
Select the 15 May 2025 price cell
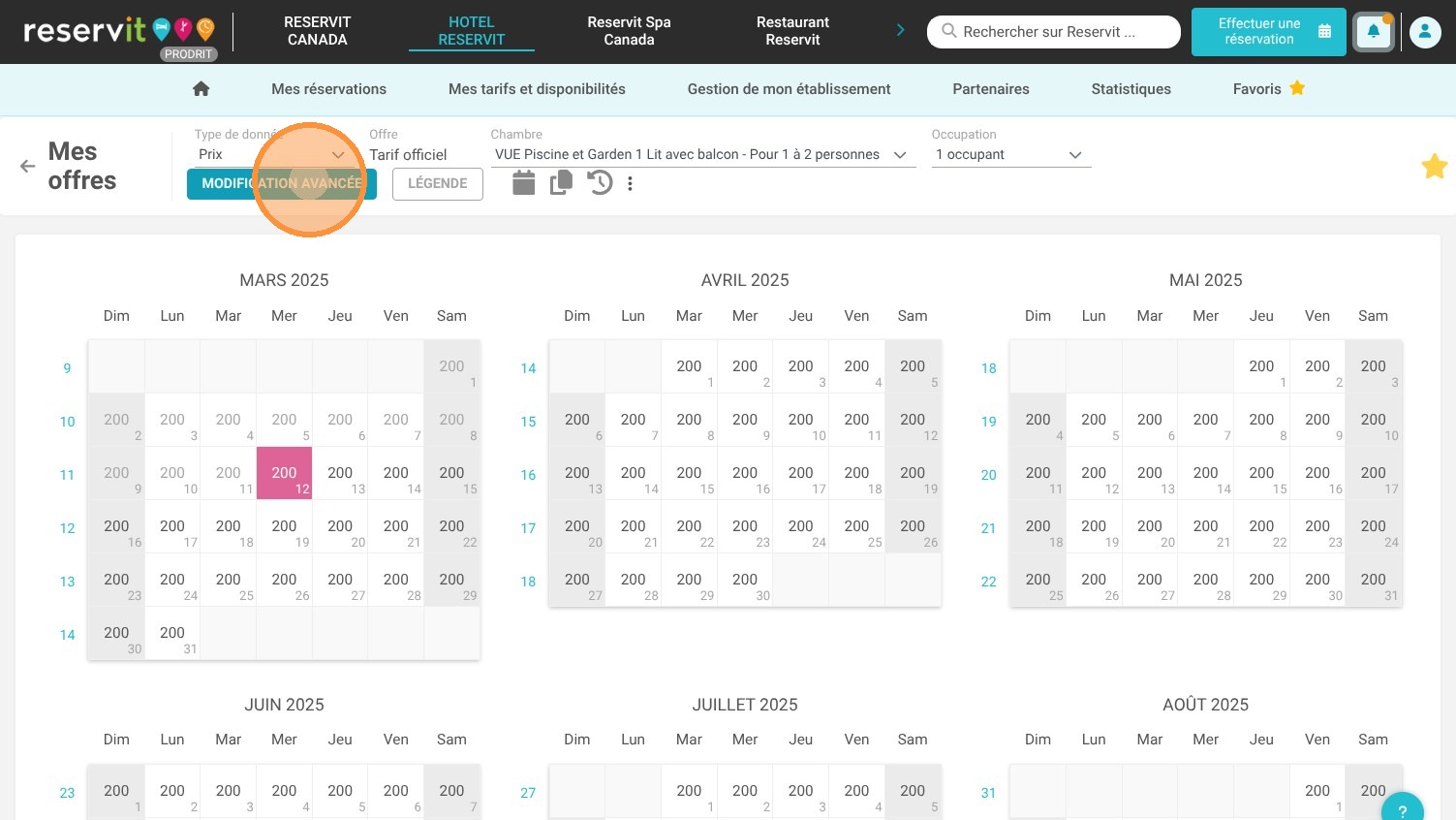(1261, 473)
